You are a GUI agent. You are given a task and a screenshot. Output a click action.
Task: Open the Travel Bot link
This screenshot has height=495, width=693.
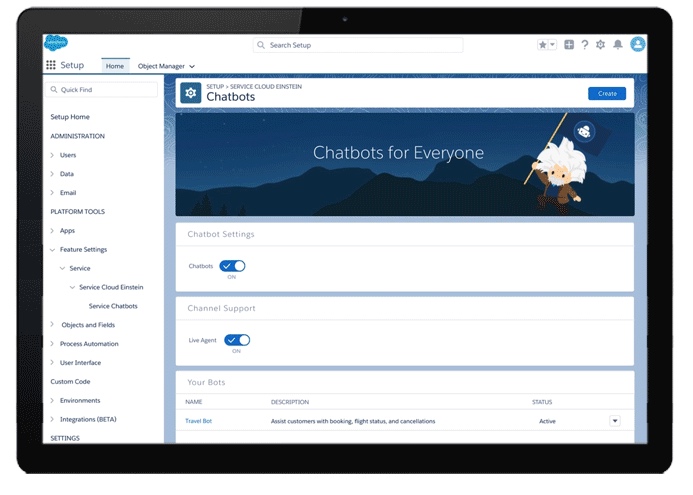198,421
